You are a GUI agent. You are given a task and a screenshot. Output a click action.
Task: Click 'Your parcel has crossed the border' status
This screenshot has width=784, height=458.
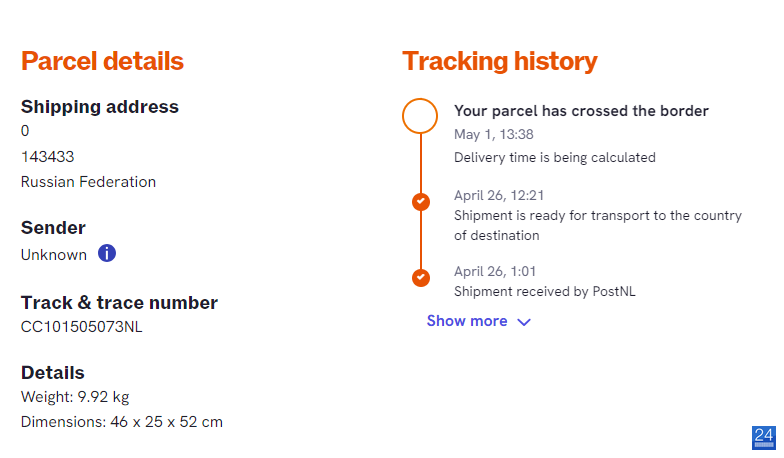click(581, 111)
